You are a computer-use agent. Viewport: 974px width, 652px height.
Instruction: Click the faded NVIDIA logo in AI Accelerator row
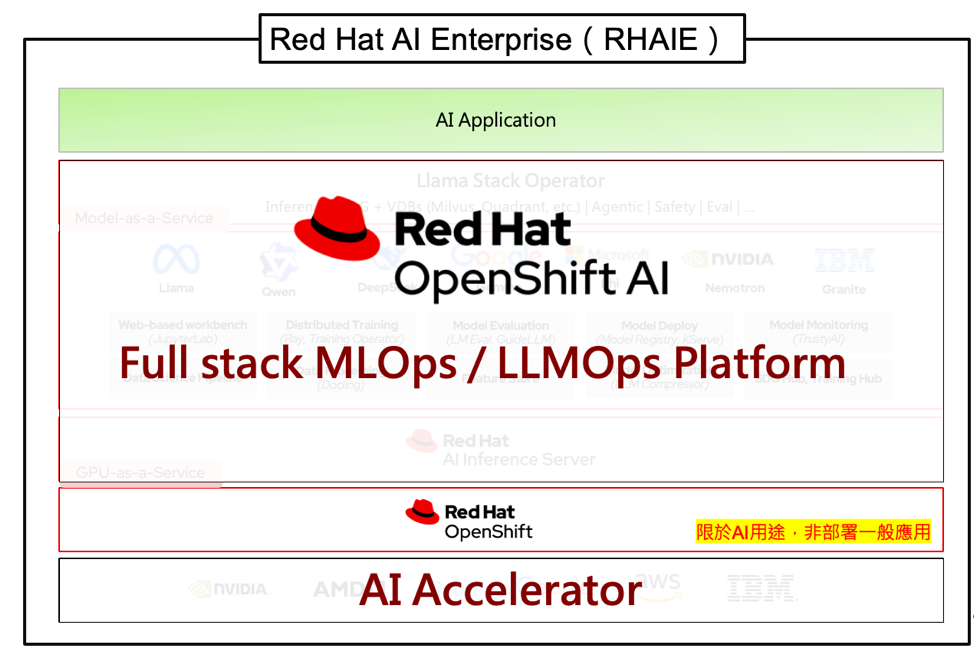[228, 589]
